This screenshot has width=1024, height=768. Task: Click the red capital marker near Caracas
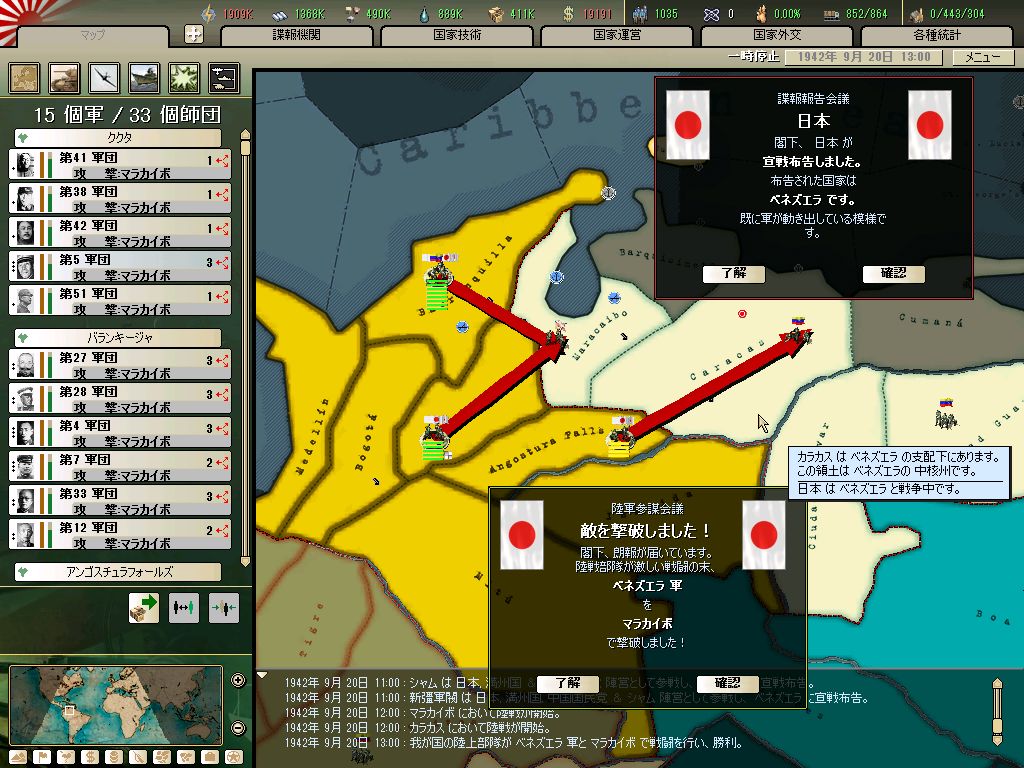[742, 314]
